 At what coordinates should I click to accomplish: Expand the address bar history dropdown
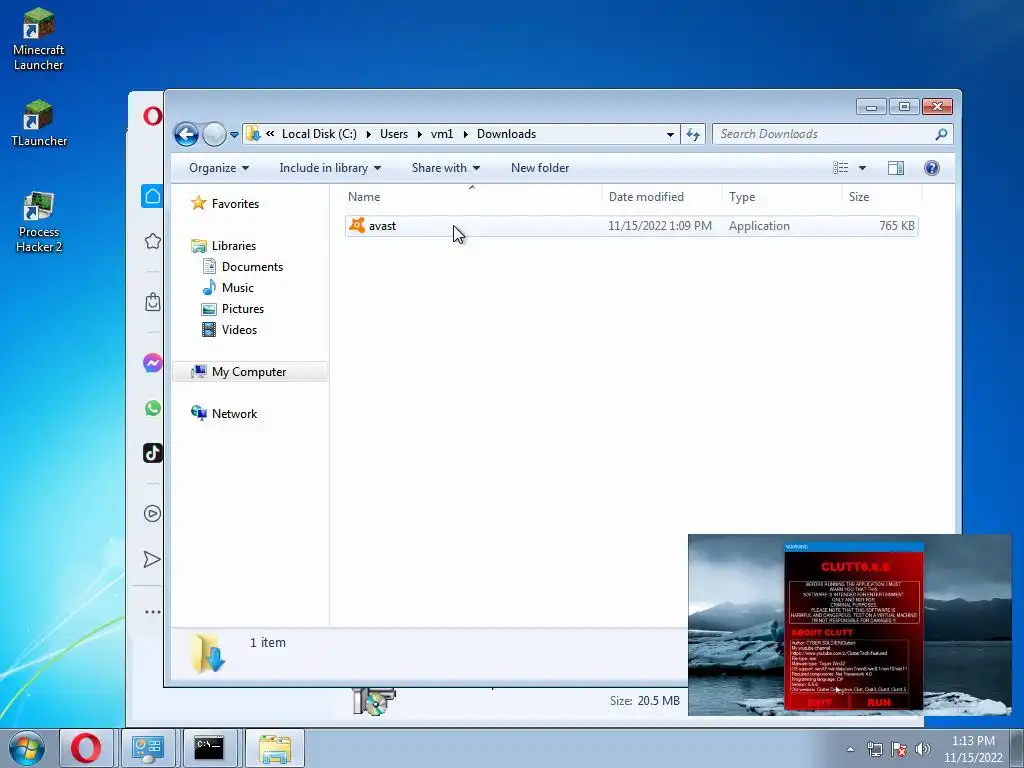pyautogui.click(x=670, y=135)
